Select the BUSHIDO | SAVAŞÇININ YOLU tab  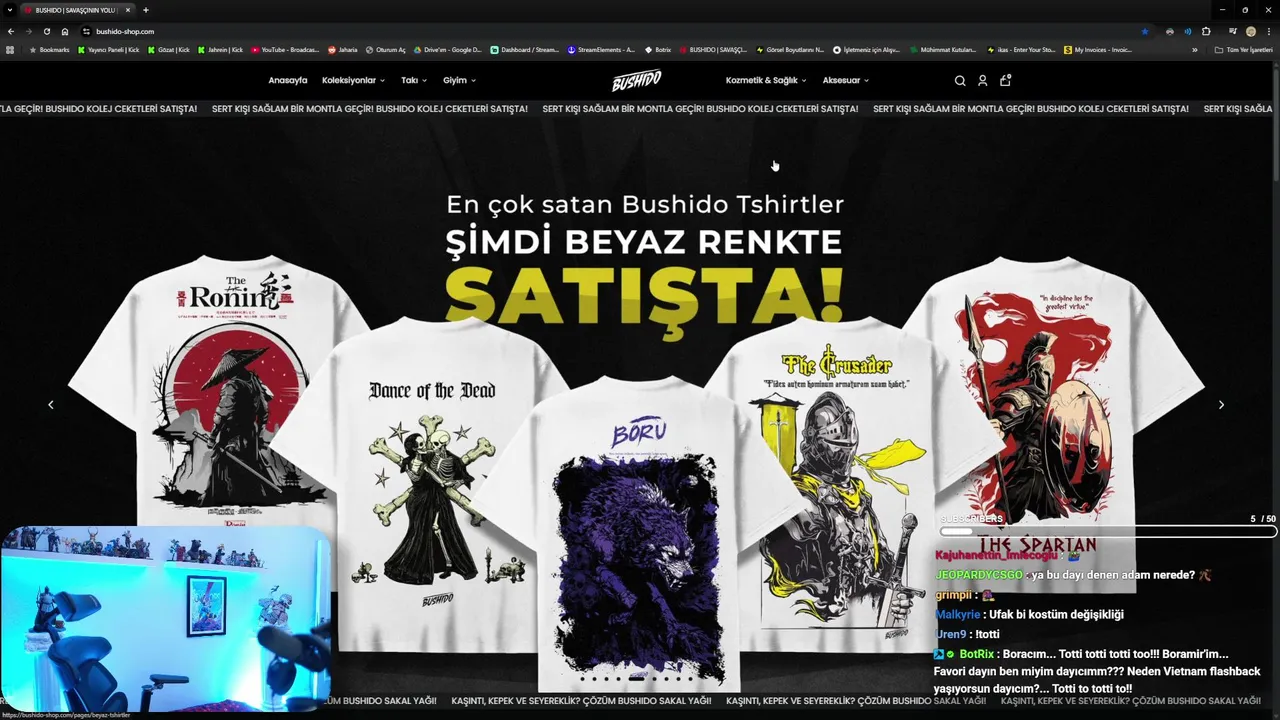(76, 10)
